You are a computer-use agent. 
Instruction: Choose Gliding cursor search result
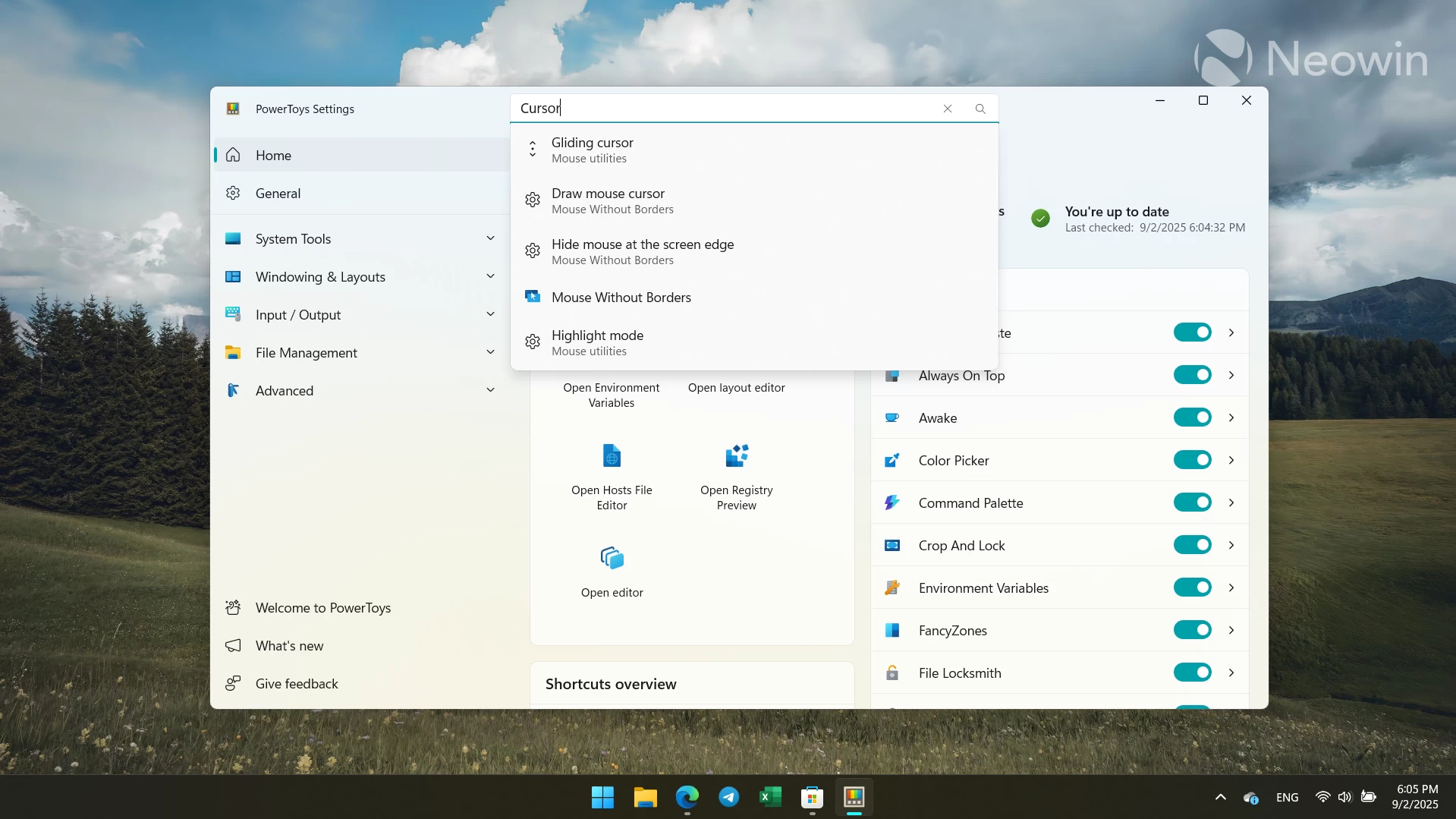coord(592,150)
